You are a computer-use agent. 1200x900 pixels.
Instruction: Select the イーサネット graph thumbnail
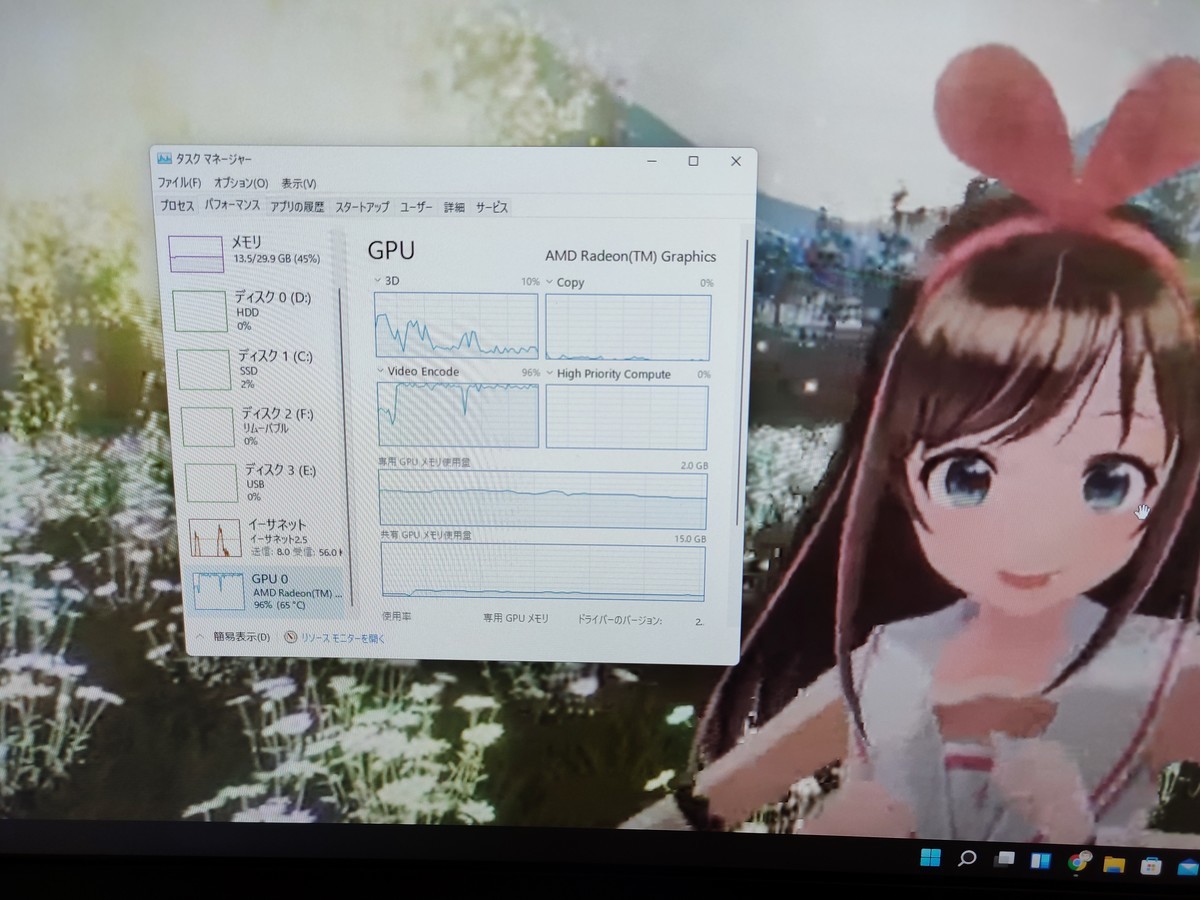tap(215, 538)
